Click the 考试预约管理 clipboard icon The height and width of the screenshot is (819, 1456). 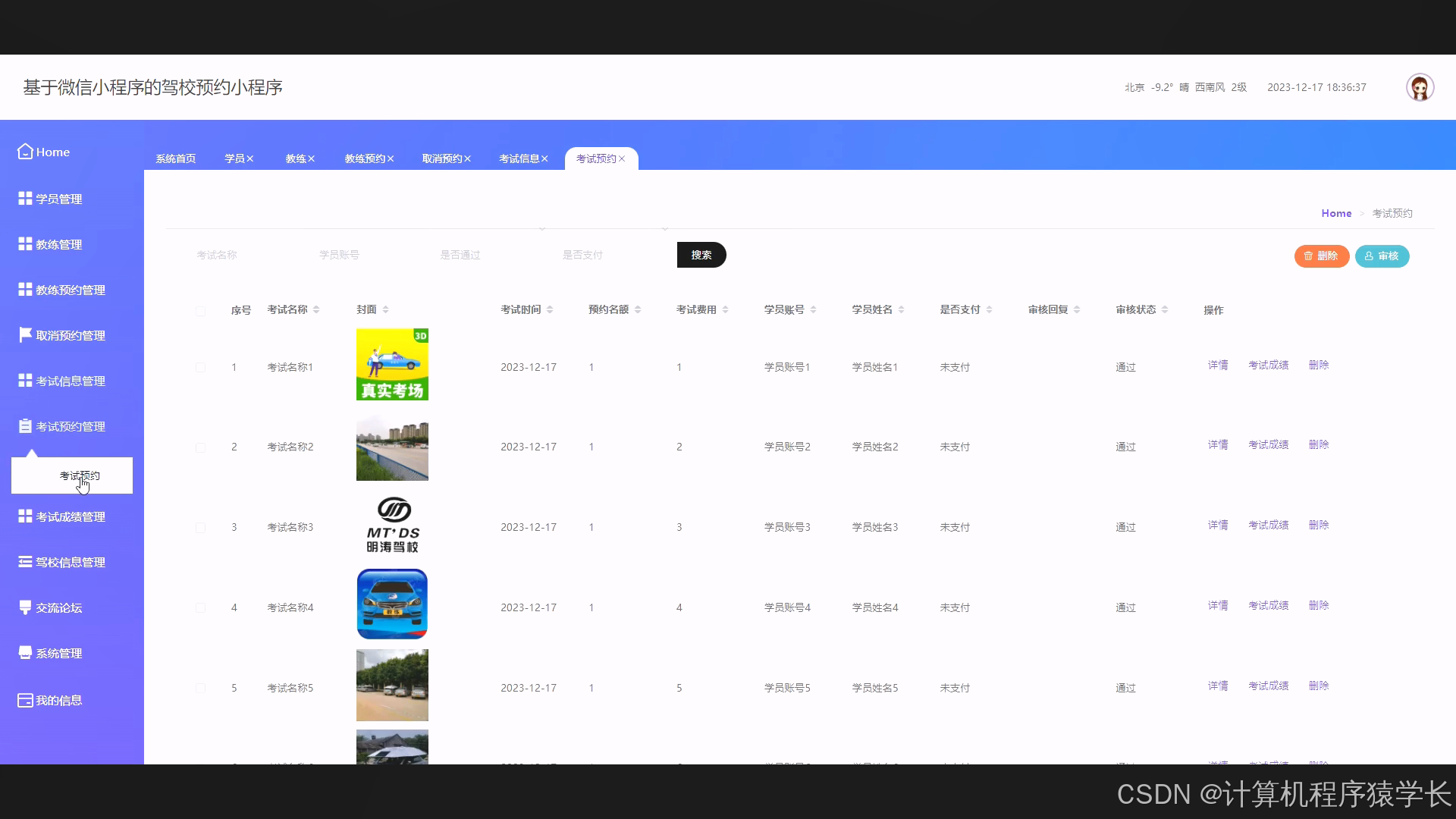pyautogui.click(x=25, y=426)
